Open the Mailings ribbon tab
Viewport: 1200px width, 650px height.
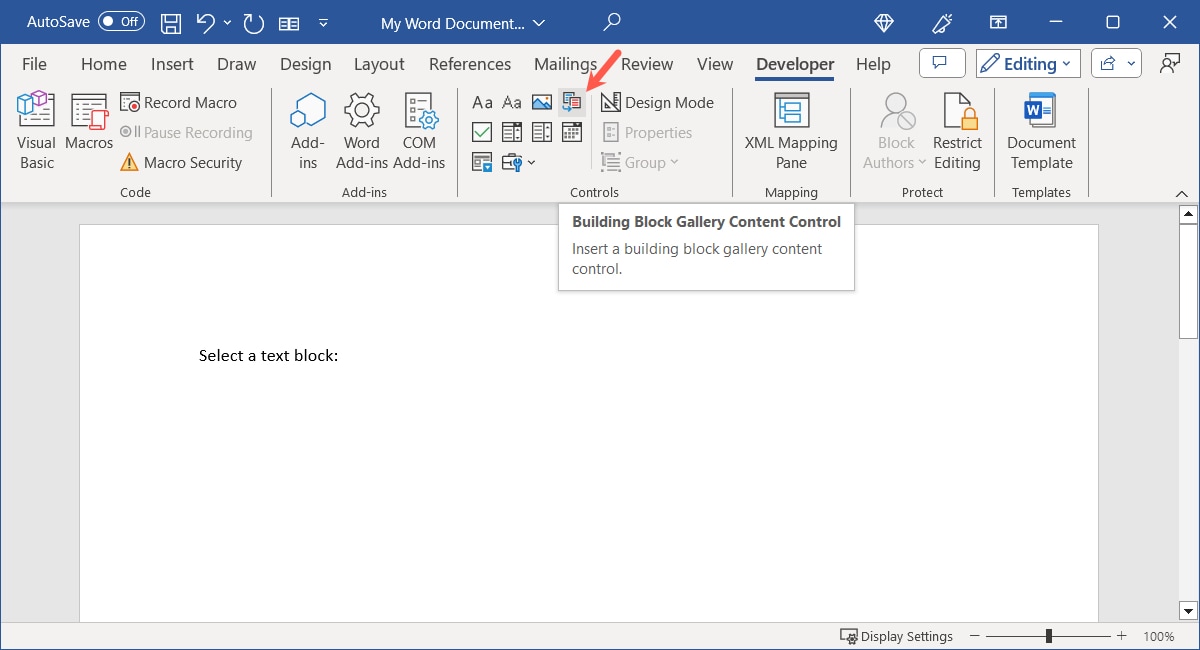565,63
